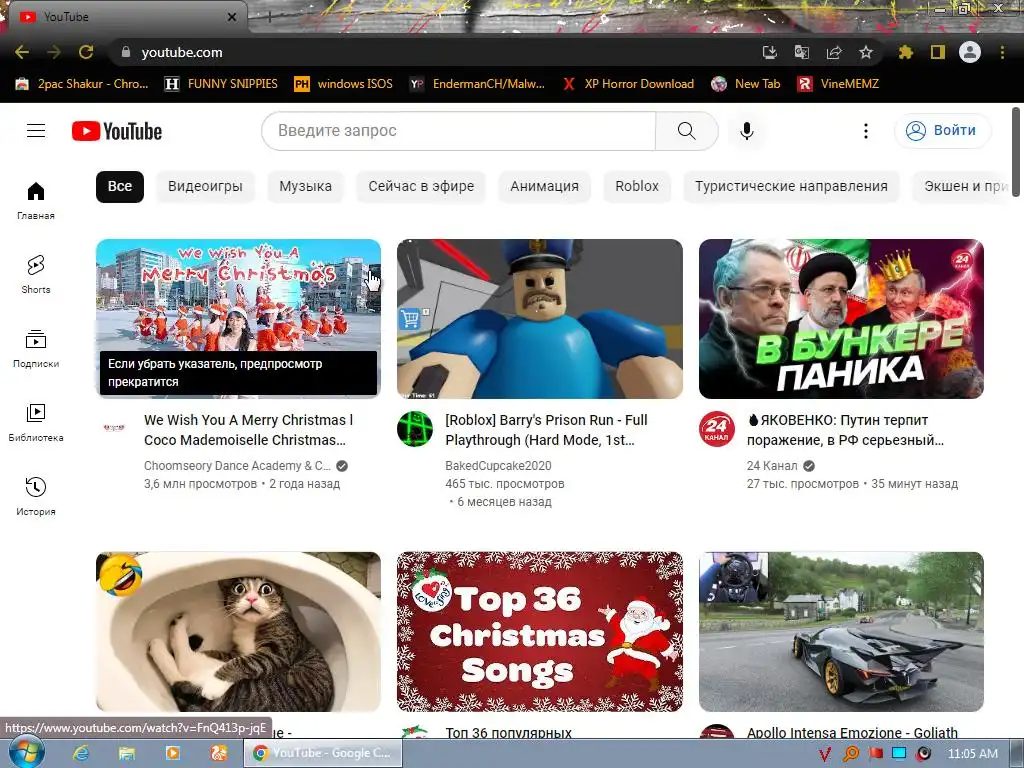Open the Chrome profile avatar
The width and height of the screenshot is (1024, 768).
tap(970, 52)
